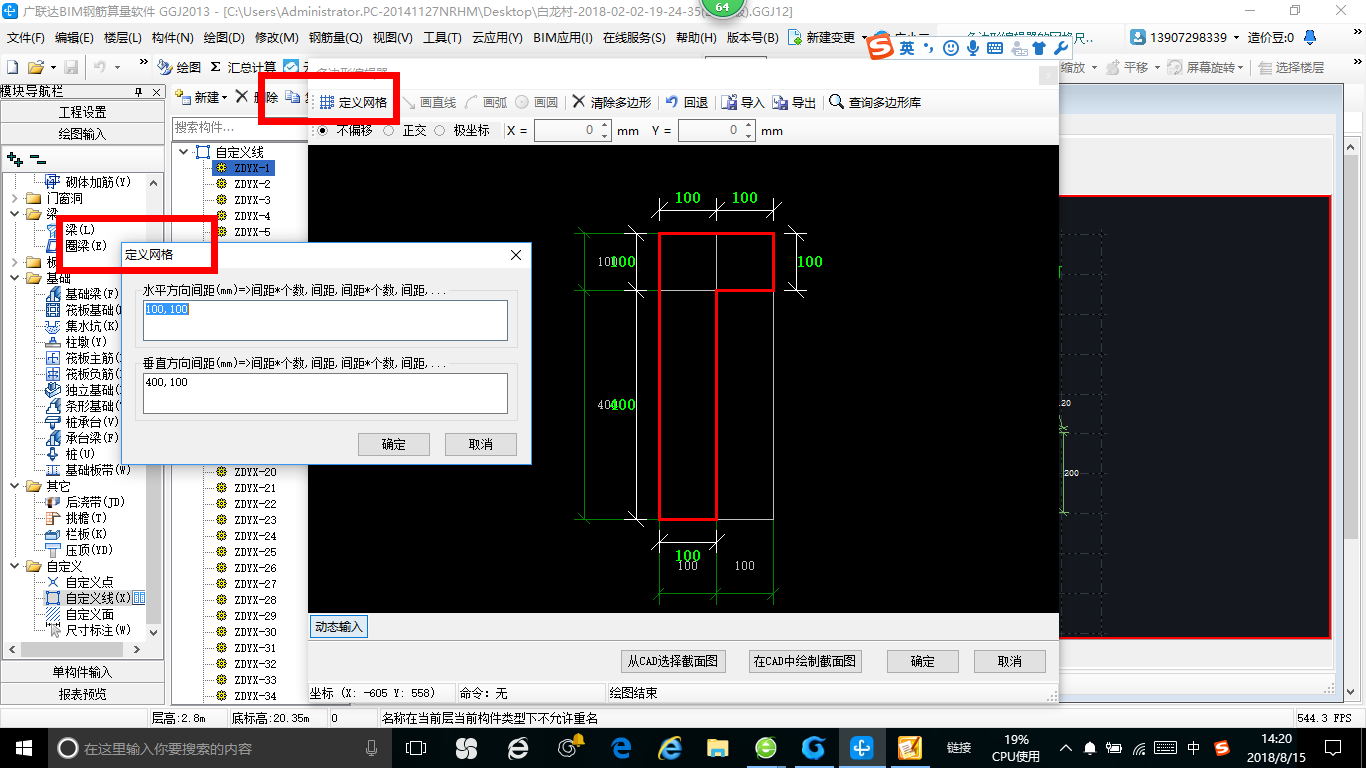1366x768 pixels.
Task: Toggle the 动态输入 button
Action: [x=339, y=627]
